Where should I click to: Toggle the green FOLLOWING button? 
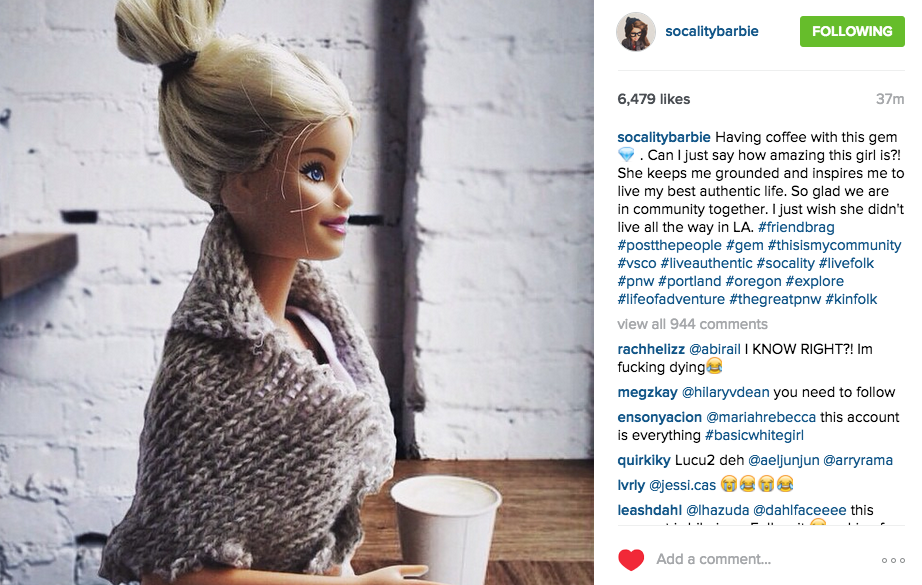point(852,31)
